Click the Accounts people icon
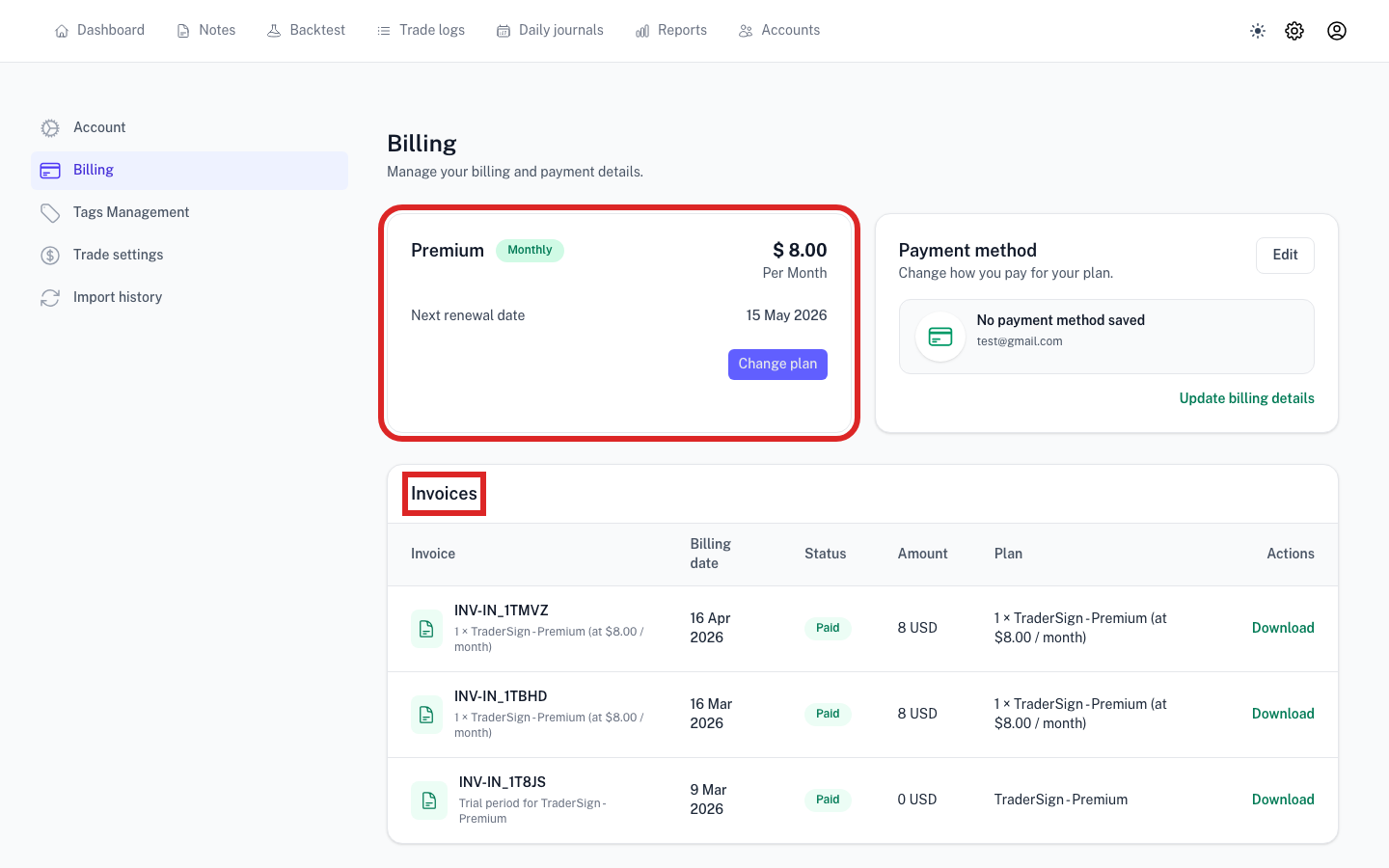This screenshot has height=868, width=1389. pyautogui.click(x=745, y=30)
